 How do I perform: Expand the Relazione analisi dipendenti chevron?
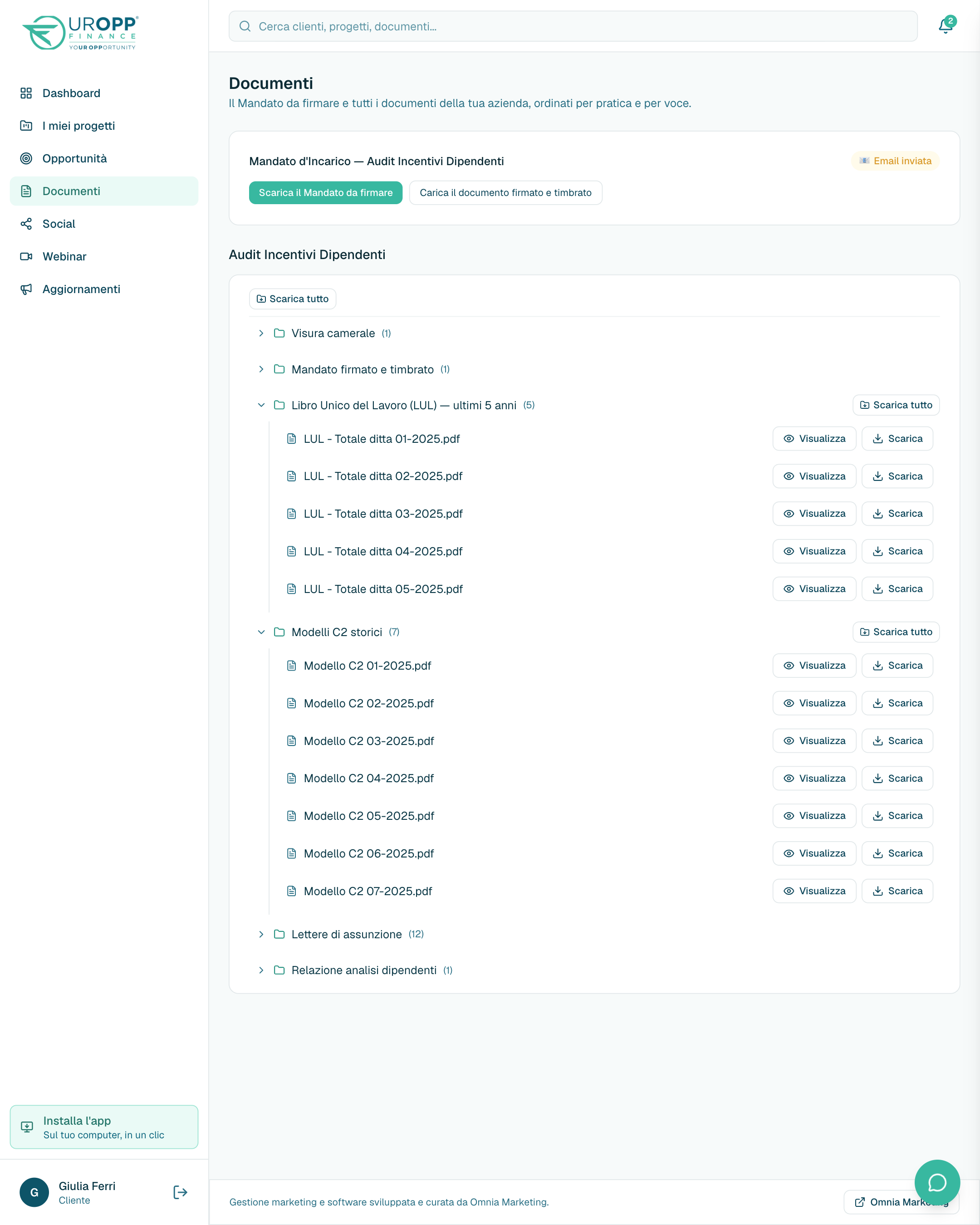(261, 970)
